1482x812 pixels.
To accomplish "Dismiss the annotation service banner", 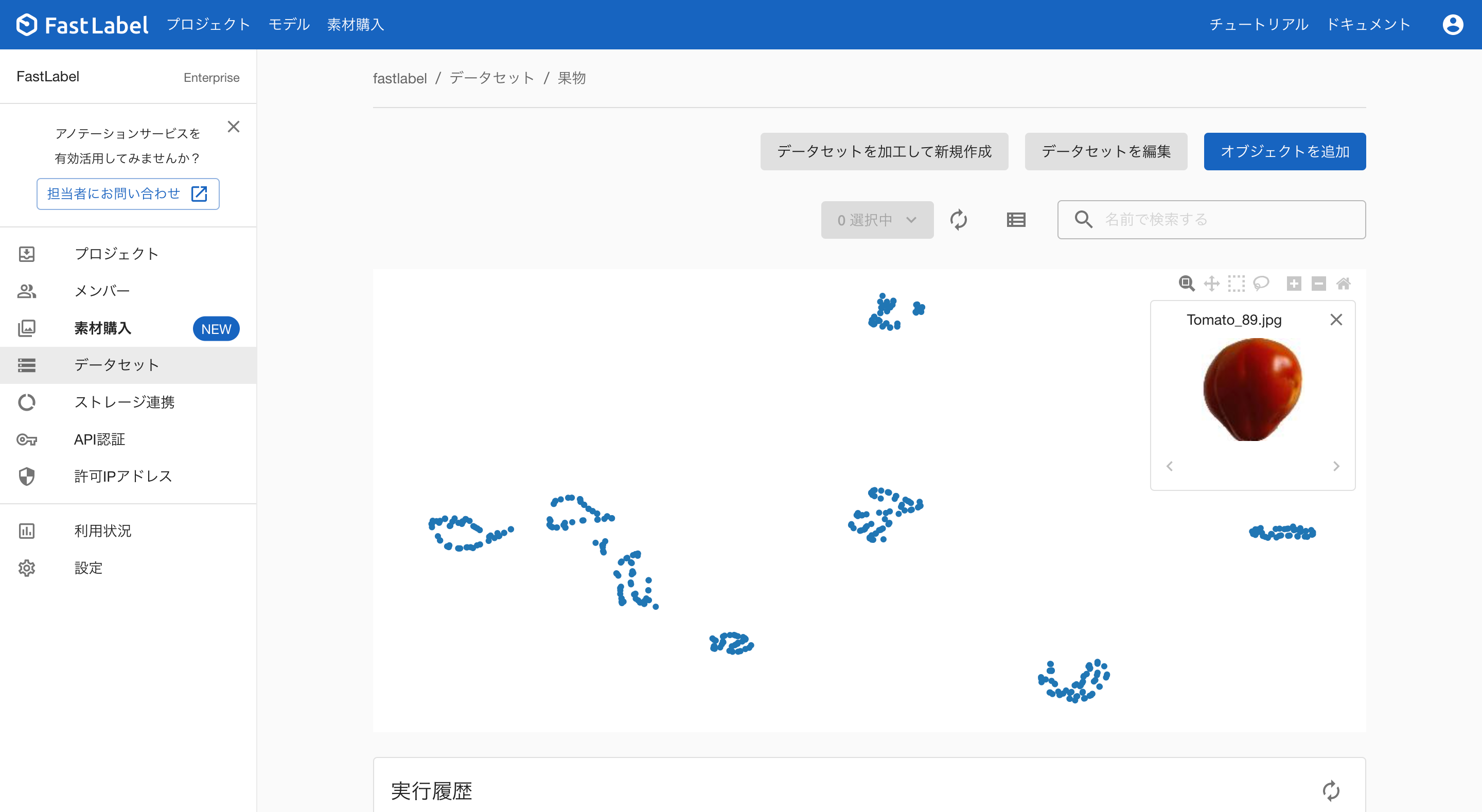I will click(233, 127).
